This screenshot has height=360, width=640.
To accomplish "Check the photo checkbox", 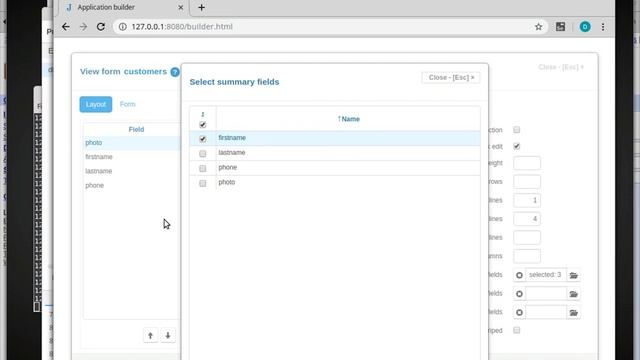I will point(202,183).
